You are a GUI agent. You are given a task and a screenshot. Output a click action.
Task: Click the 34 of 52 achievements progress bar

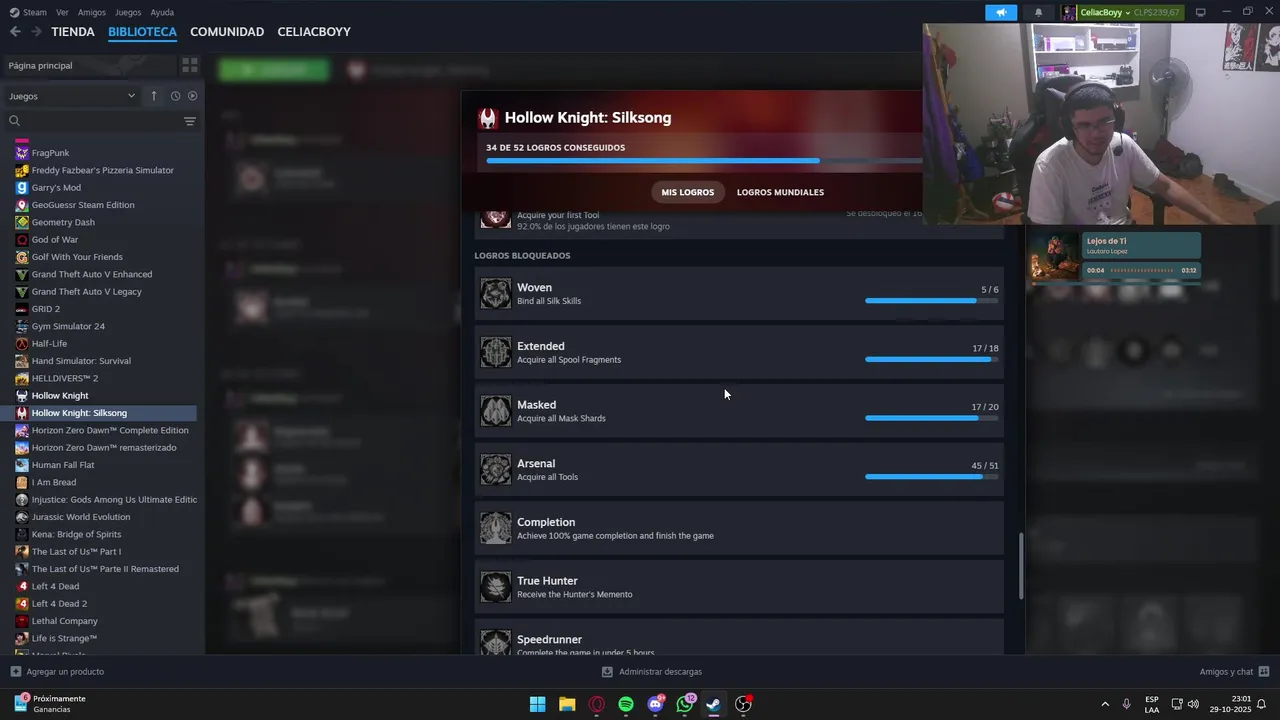704,160
